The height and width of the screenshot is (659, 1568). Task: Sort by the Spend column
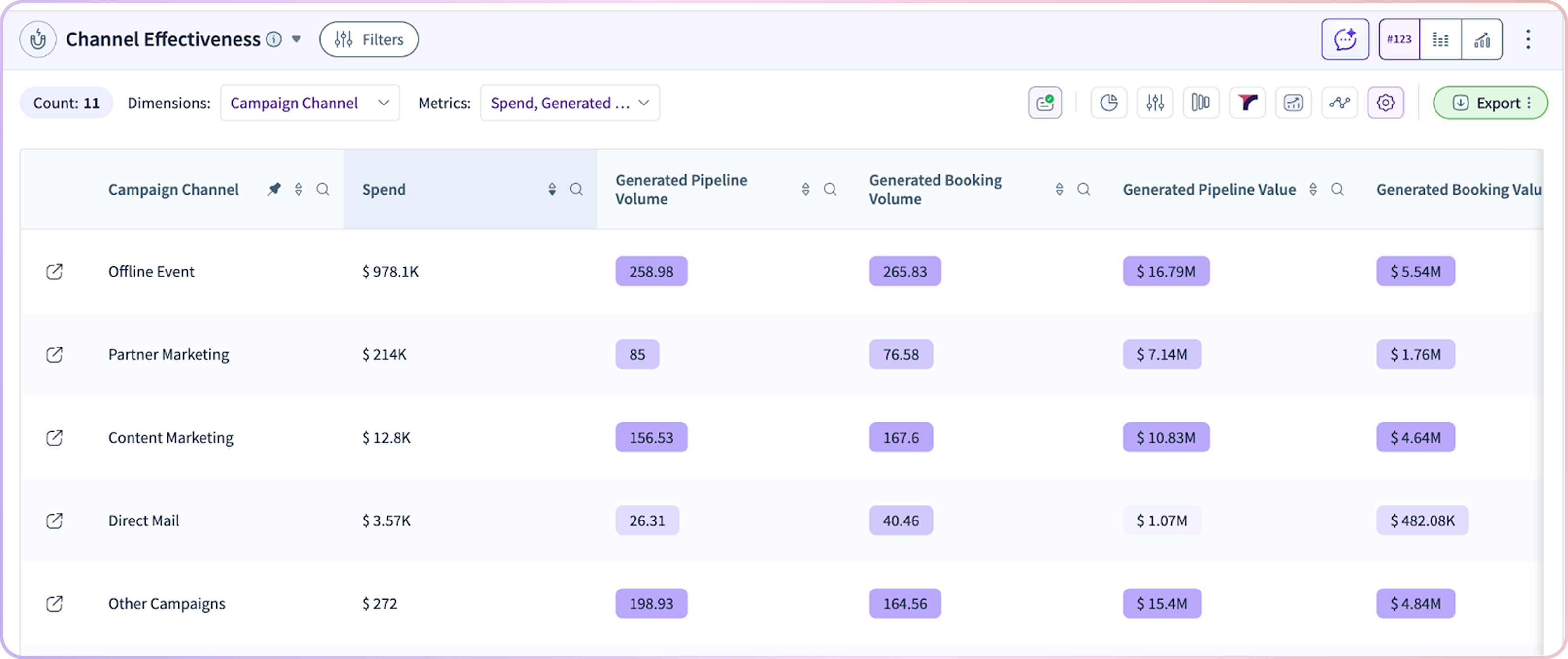click(551, 189)
